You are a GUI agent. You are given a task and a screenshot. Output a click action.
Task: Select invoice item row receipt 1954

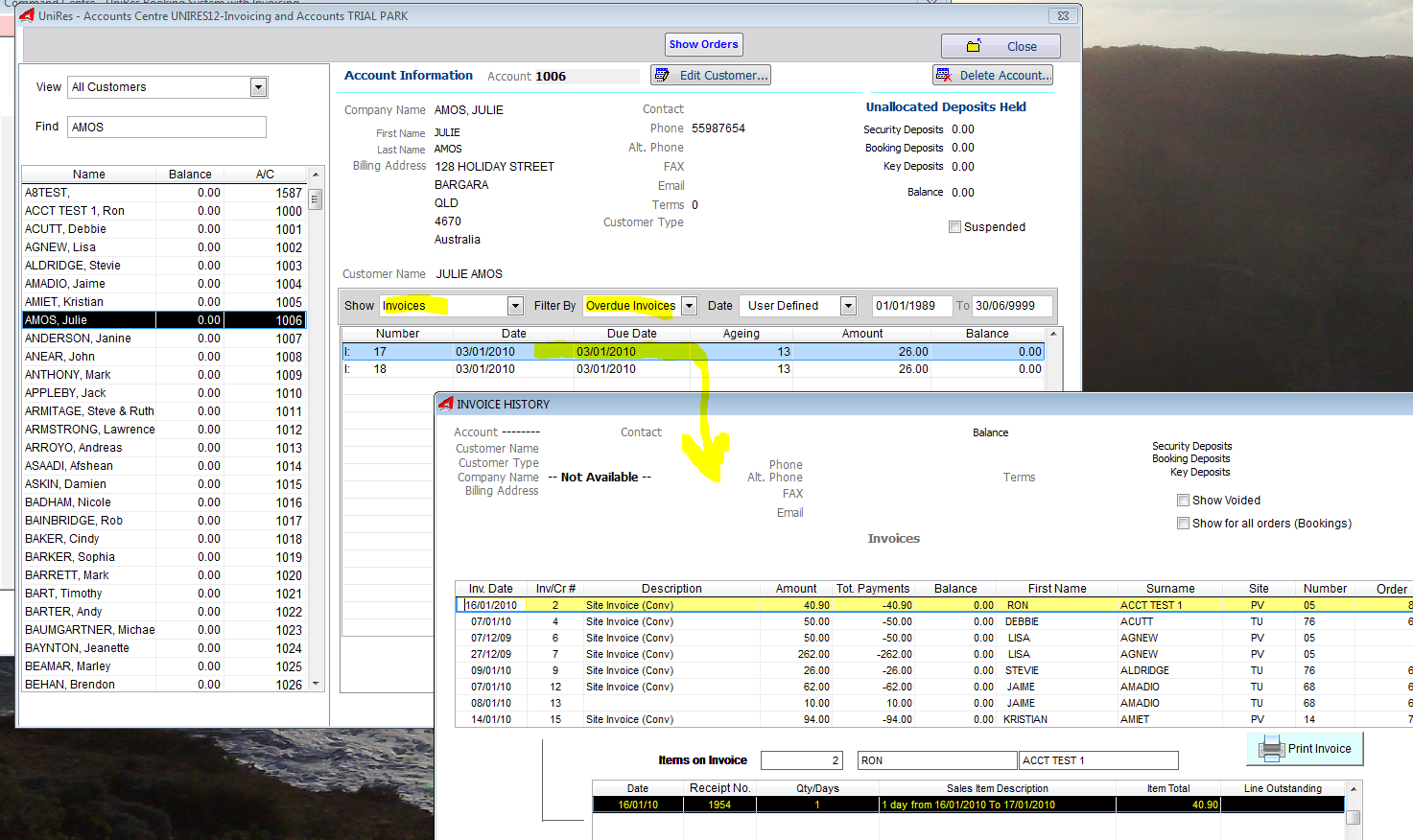tap(968, 805)
